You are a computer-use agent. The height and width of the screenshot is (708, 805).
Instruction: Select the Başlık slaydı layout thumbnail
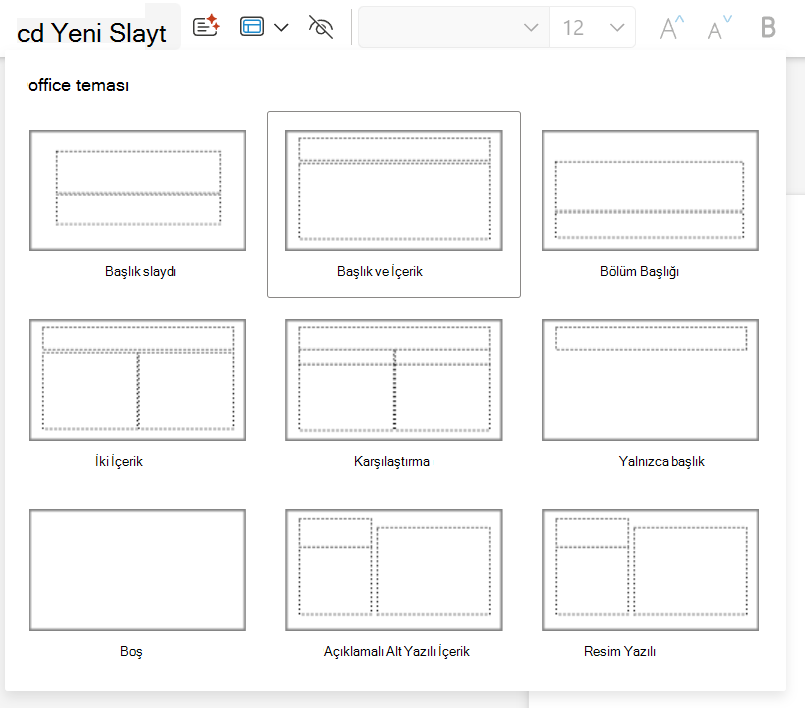[138, 190]
